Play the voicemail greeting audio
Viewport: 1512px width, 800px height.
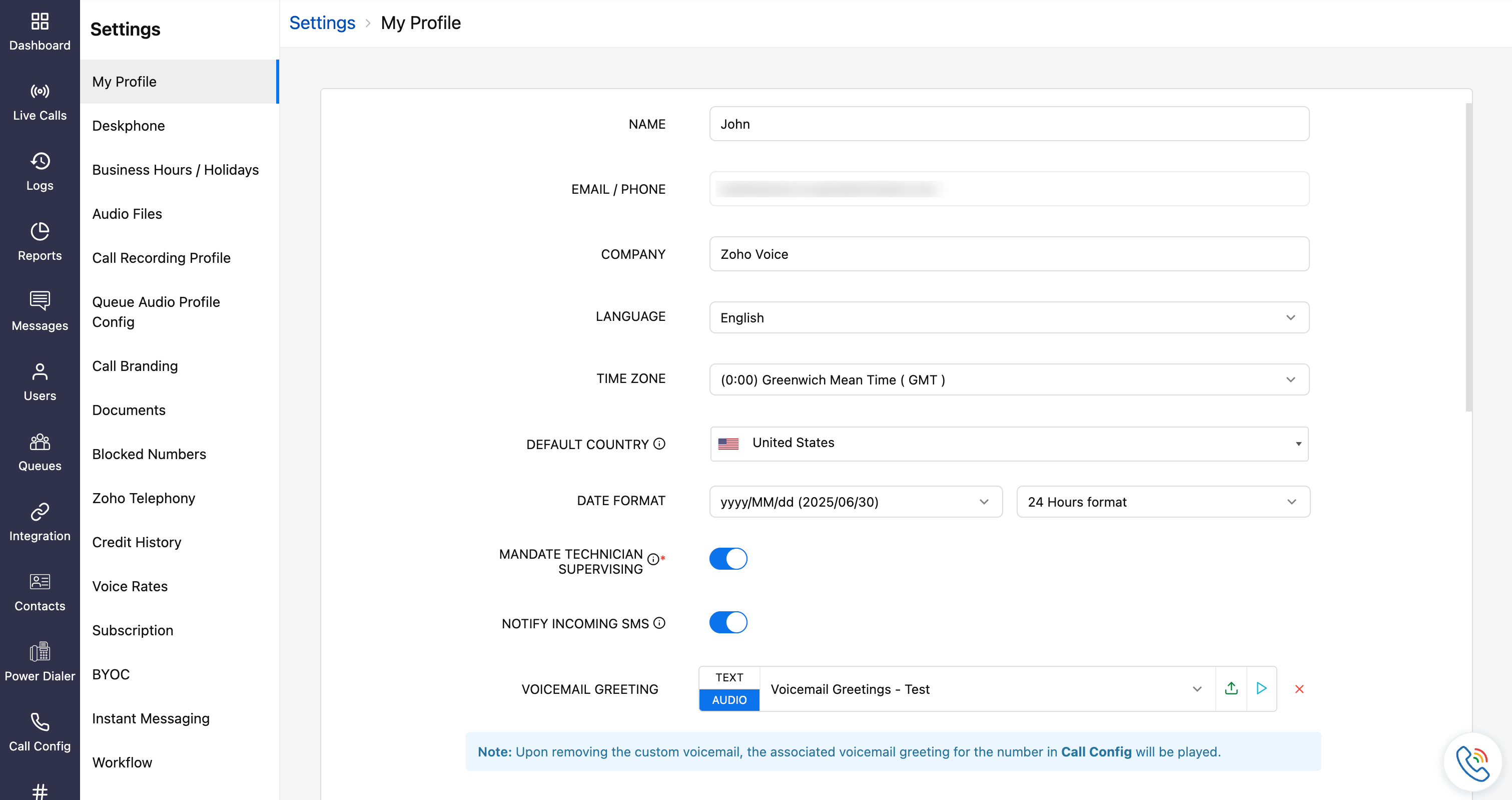tap(1261, 688)
